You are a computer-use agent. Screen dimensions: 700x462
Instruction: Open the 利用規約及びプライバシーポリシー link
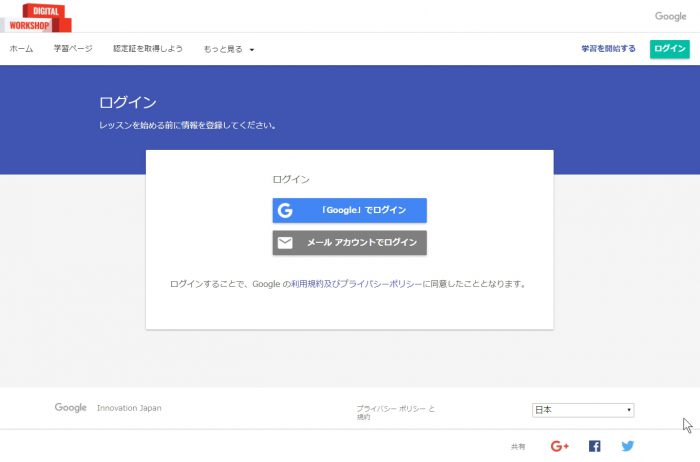(356, 284)
